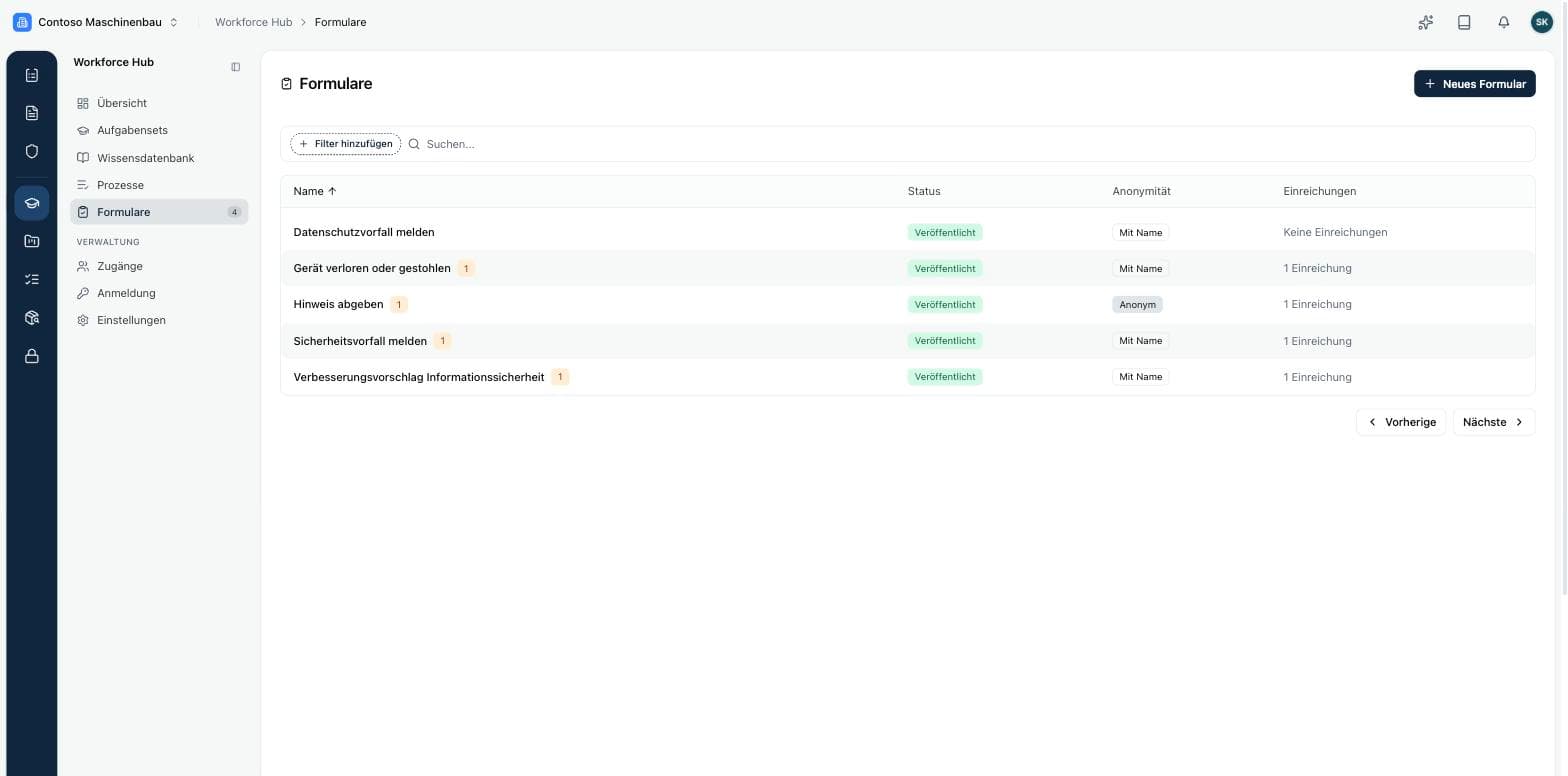The width and height of the screenshot is (1568, 776).
Task: Open the Gerät verloren oder gestohlen form
Action: tap(372, 268)
